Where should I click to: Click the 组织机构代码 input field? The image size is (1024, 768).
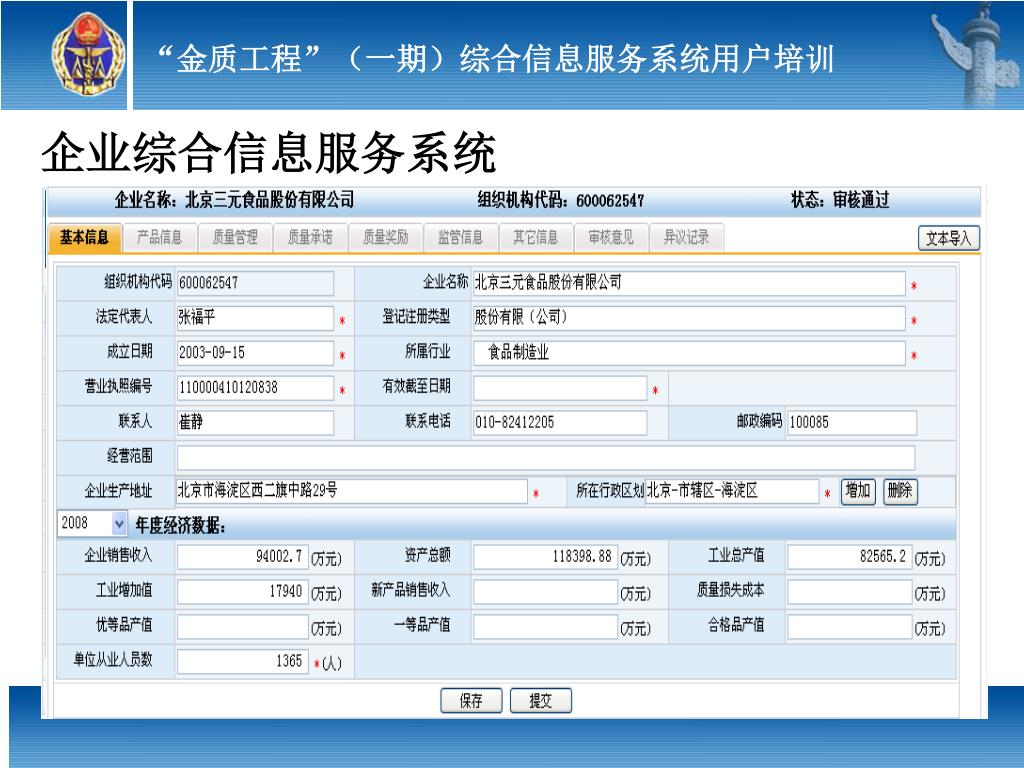[255, 283]
